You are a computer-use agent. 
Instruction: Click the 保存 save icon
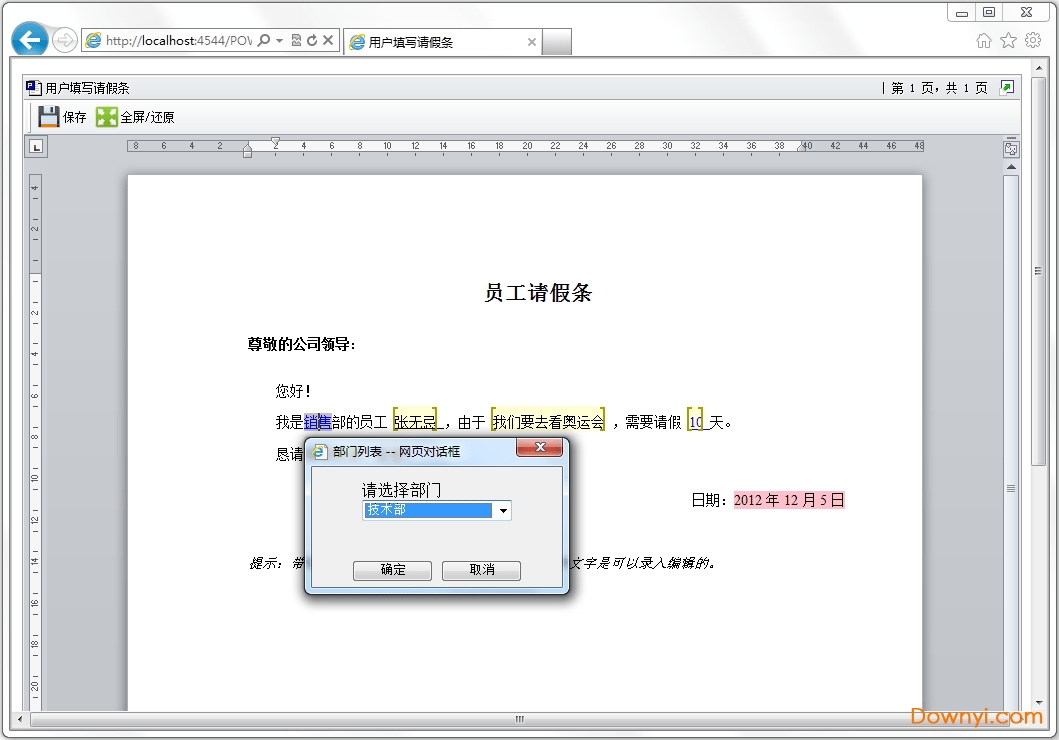pyautogui.click(x=48, y=116)
